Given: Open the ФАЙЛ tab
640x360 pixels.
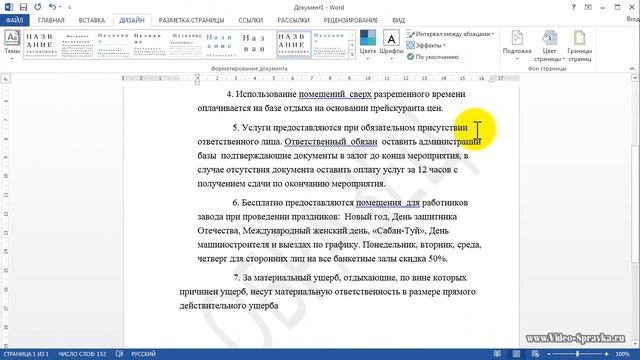Looking at the screenshot, I should pyautogui.click(x=14, y=20).
